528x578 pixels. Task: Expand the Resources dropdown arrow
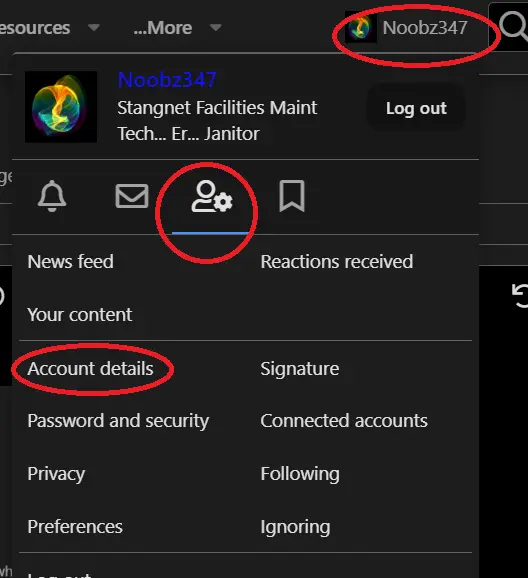(x=94, y=27)
